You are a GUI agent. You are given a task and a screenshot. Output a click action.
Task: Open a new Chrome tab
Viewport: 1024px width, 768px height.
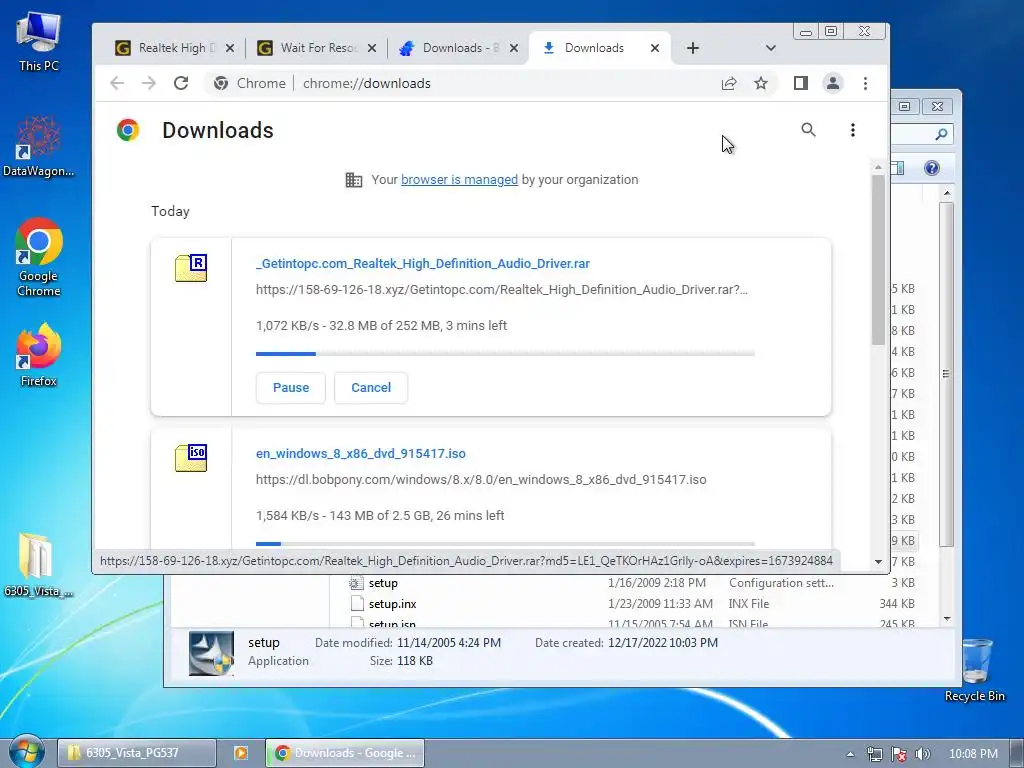[x=693, y=48]
